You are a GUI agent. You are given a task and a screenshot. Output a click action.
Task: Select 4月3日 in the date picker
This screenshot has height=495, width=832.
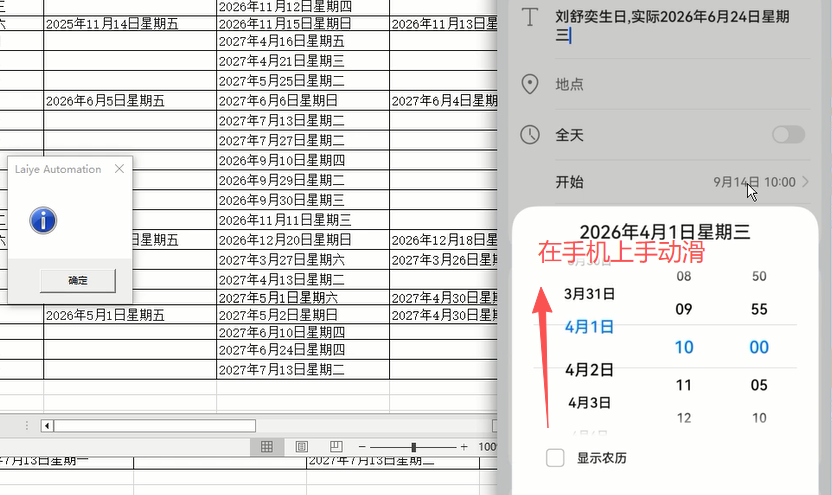tap(590, 403)
